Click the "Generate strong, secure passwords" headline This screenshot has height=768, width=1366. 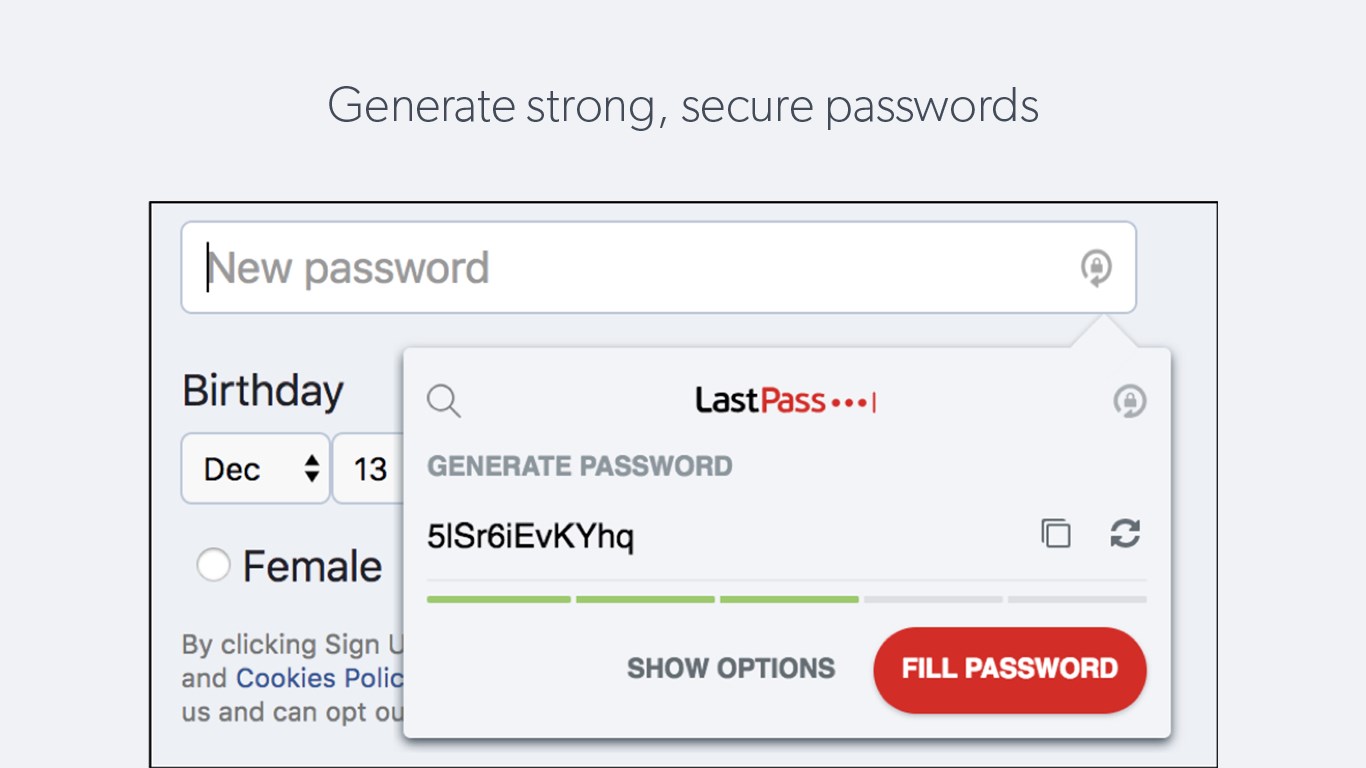click(x=683, y=105)
